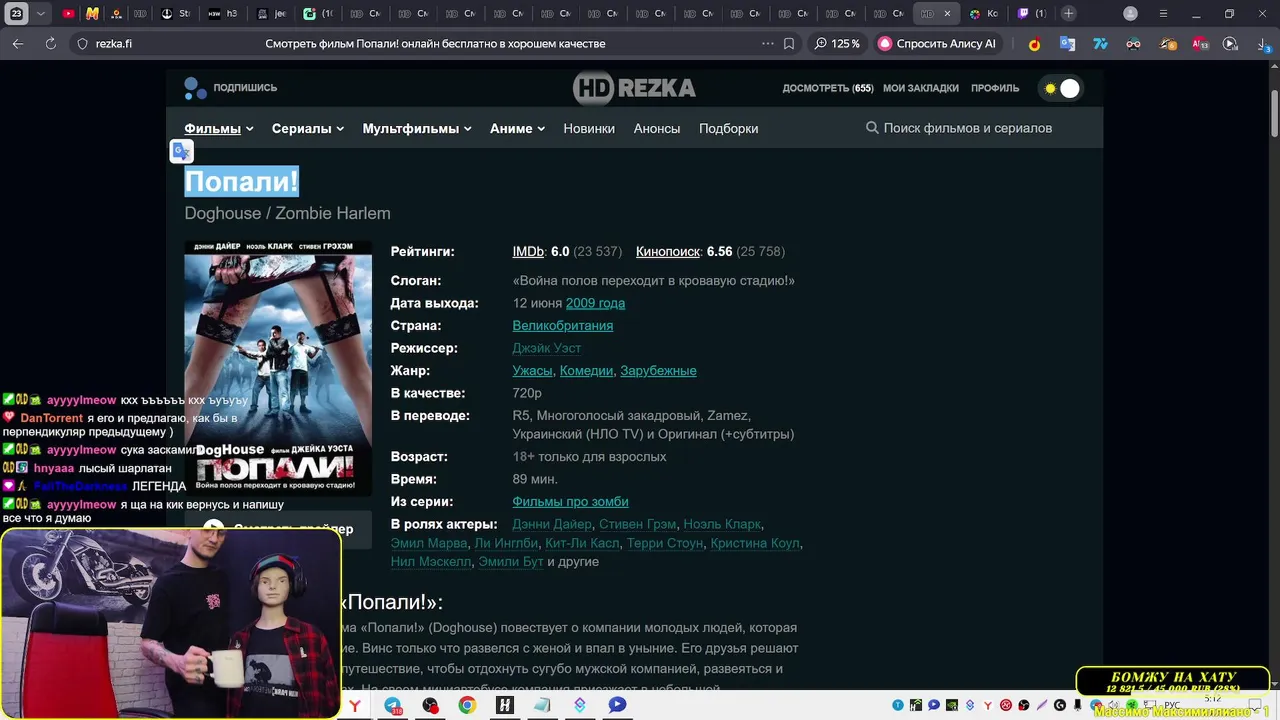Open the Кинопоиск rating link
The image size is (1280, 720).
pos(668,252)
